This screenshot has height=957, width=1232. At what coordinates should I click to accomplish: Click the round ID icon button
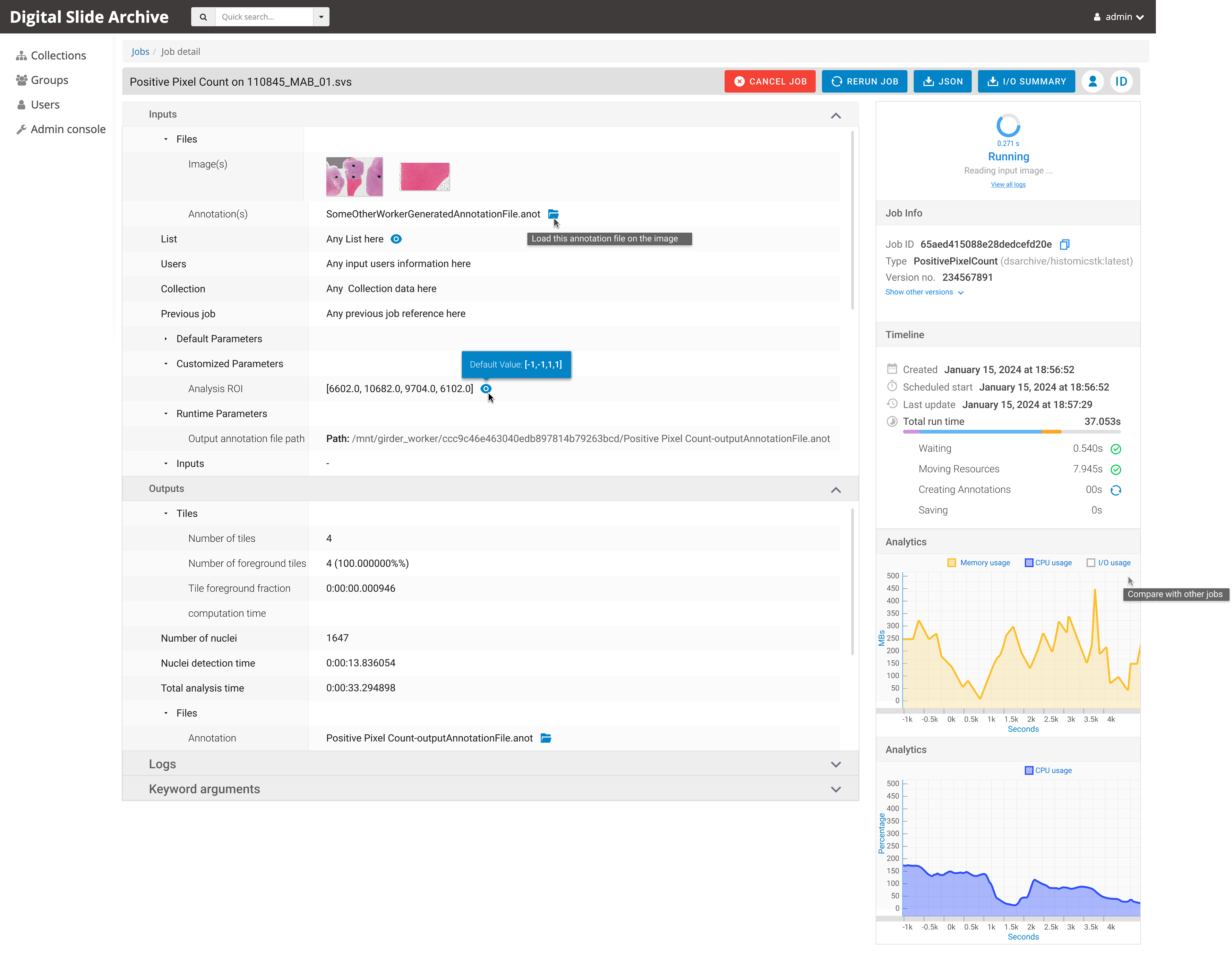pos(1121,81)
